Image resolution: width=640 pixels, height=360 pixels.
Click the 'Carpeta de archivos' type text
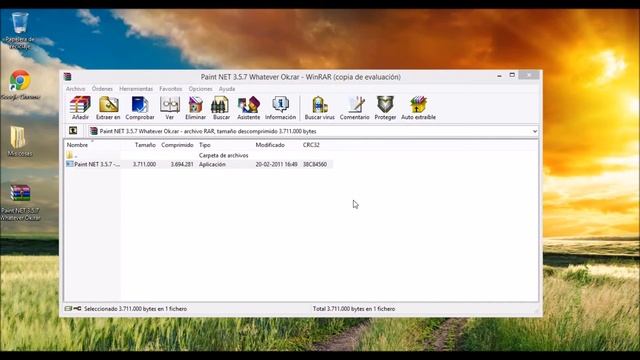[x=223, y=155]
